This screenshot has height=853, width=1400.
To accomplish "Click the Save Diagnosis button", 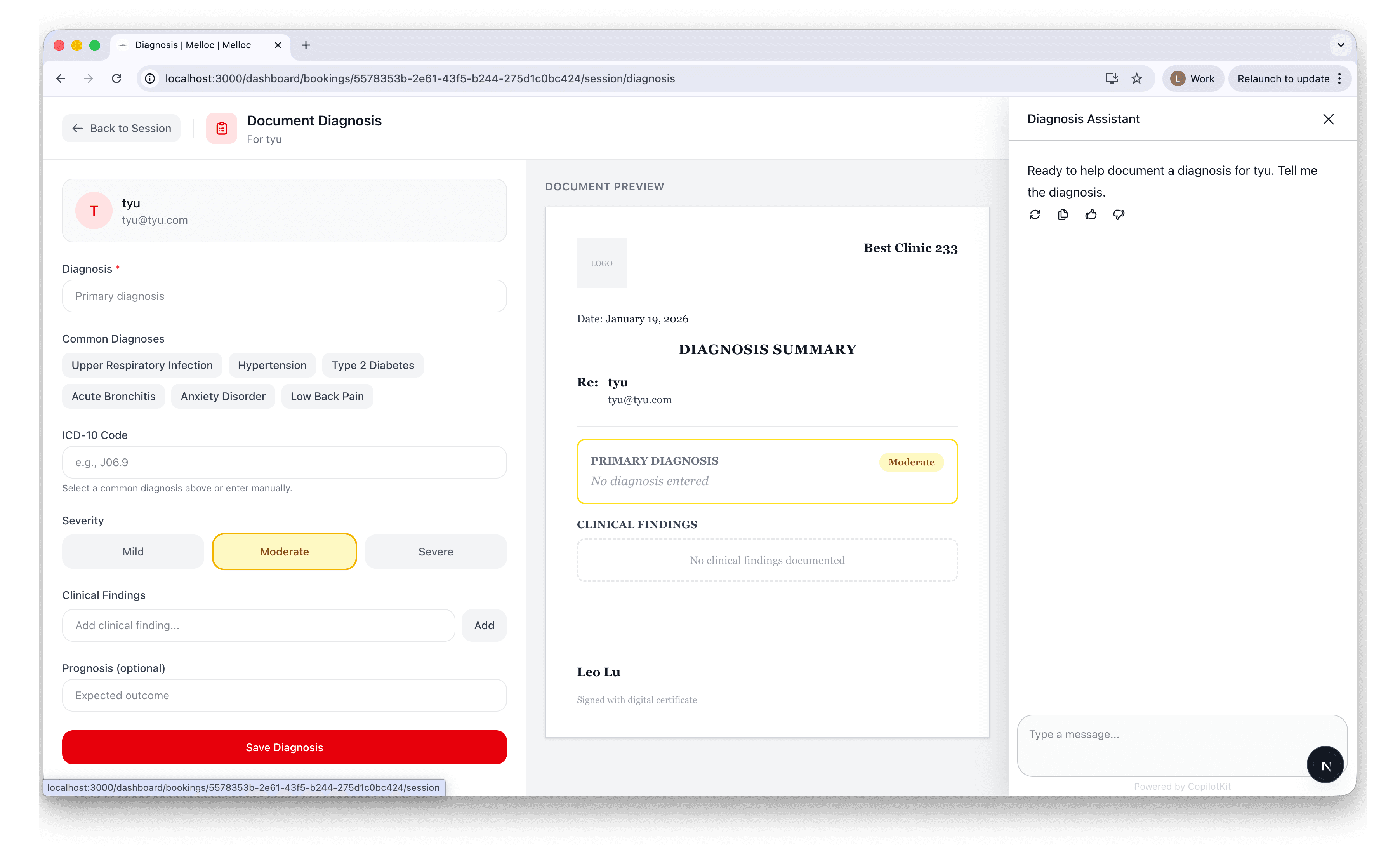I will tap(284, 747).
